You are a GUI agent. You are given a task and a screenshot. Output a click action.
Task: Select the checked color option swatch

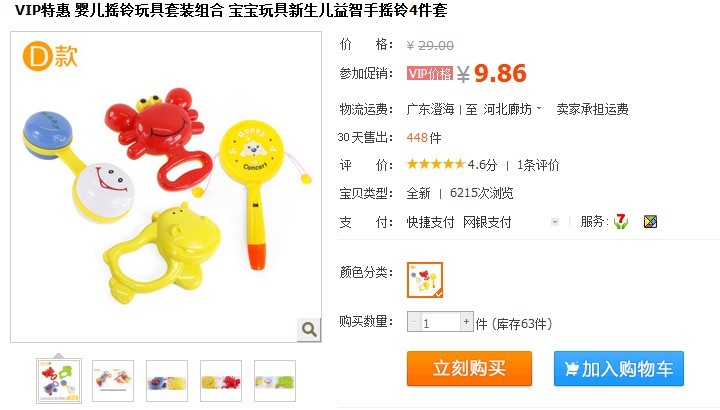[425, 280]
